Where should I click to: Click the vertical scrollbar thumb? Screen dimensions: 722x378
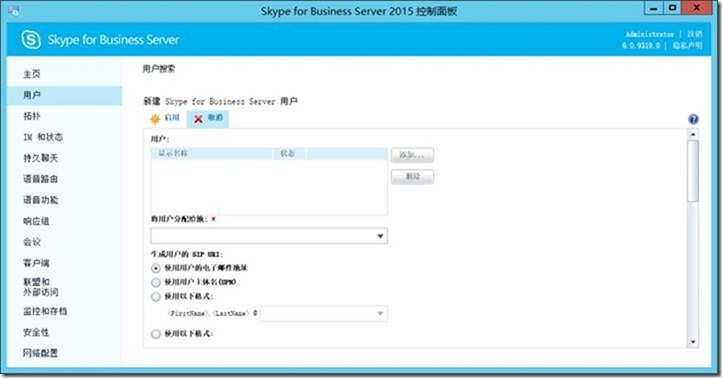point(693,171)
